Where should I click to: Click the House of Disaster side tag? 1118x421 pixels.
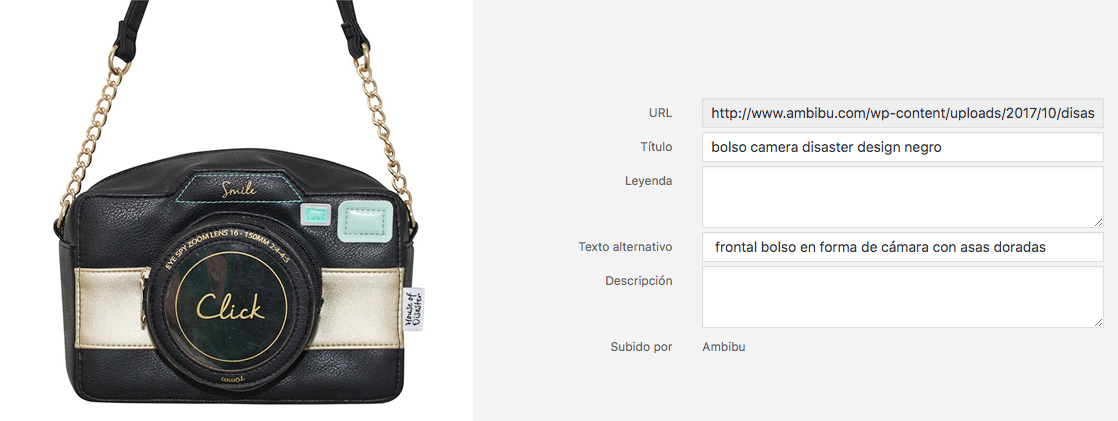[413, 308]
